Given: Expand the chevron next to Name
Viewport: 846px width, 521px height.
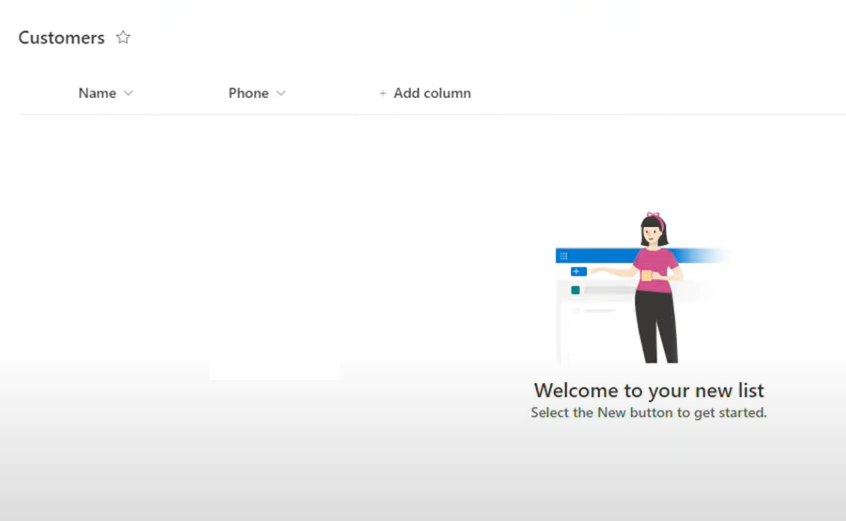Looking at the screenshot, I should 128,93.
